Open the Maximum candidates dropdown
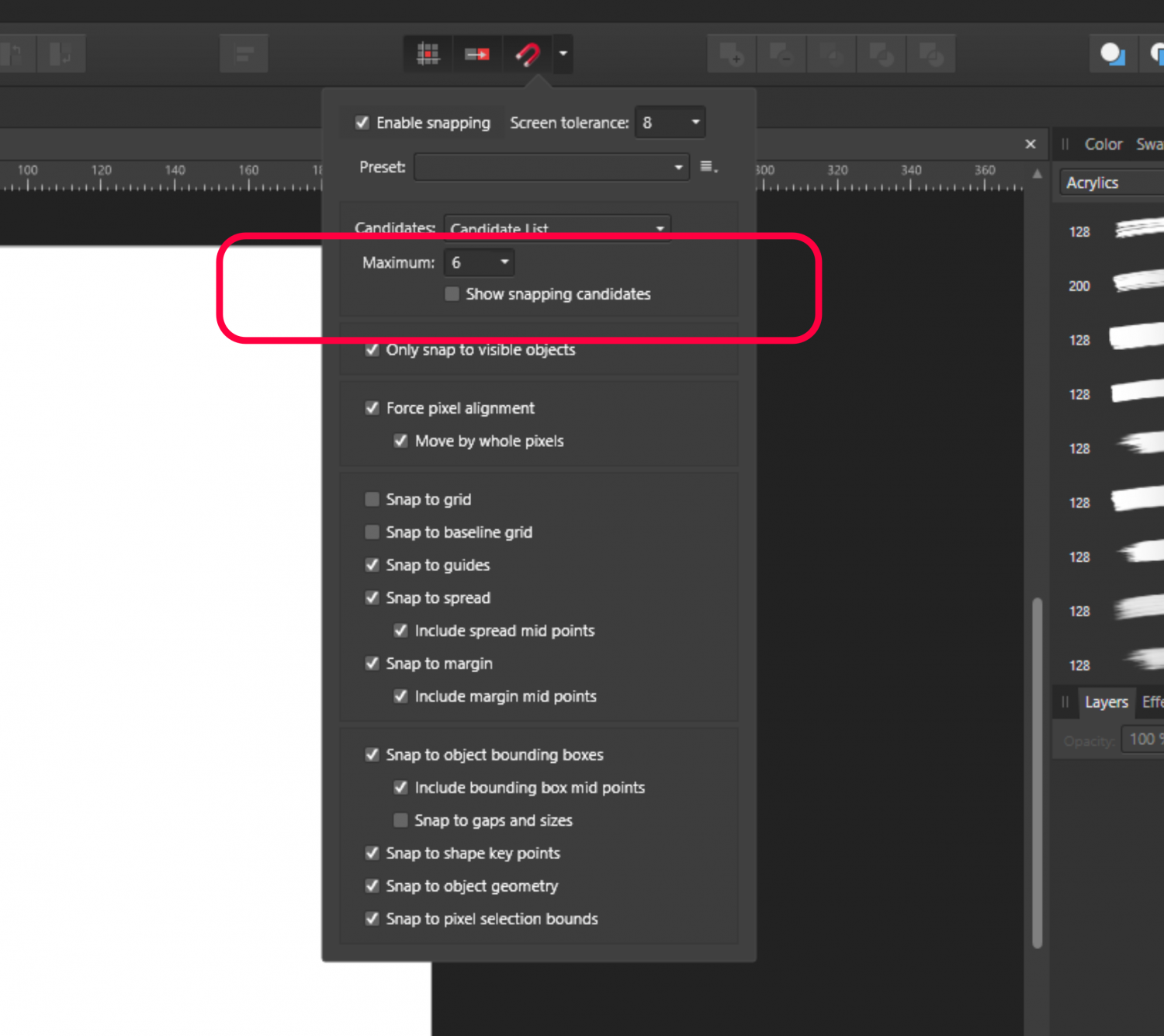The image size is (1164, 1036). click(504, 262)
